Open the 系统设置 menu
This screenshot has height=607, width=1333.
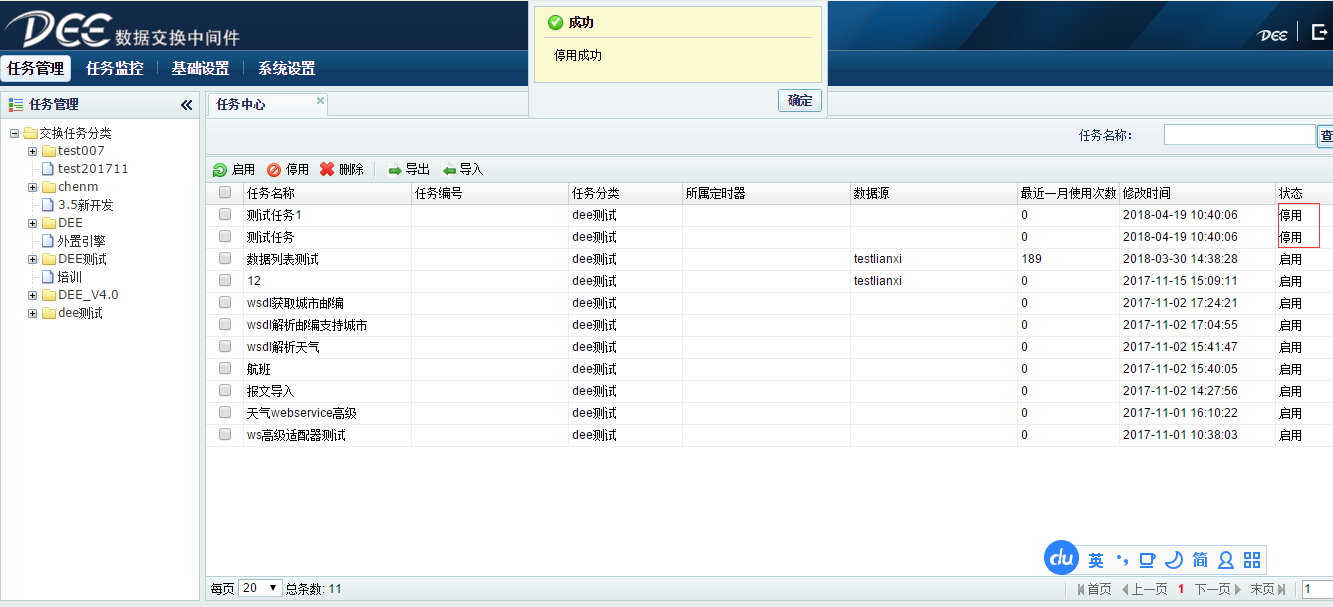tap(286, 69)
